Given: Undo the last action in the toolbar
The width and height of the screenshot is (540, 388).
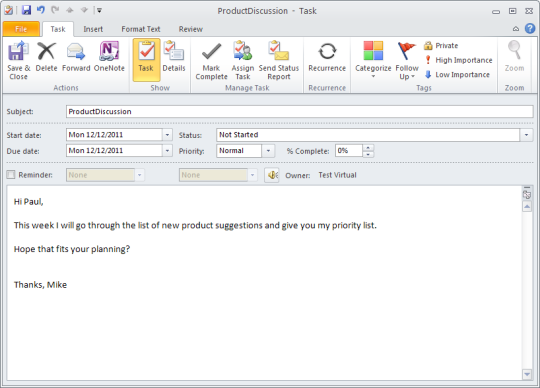Looking at the screenshot, I should [x=41, y=10].
